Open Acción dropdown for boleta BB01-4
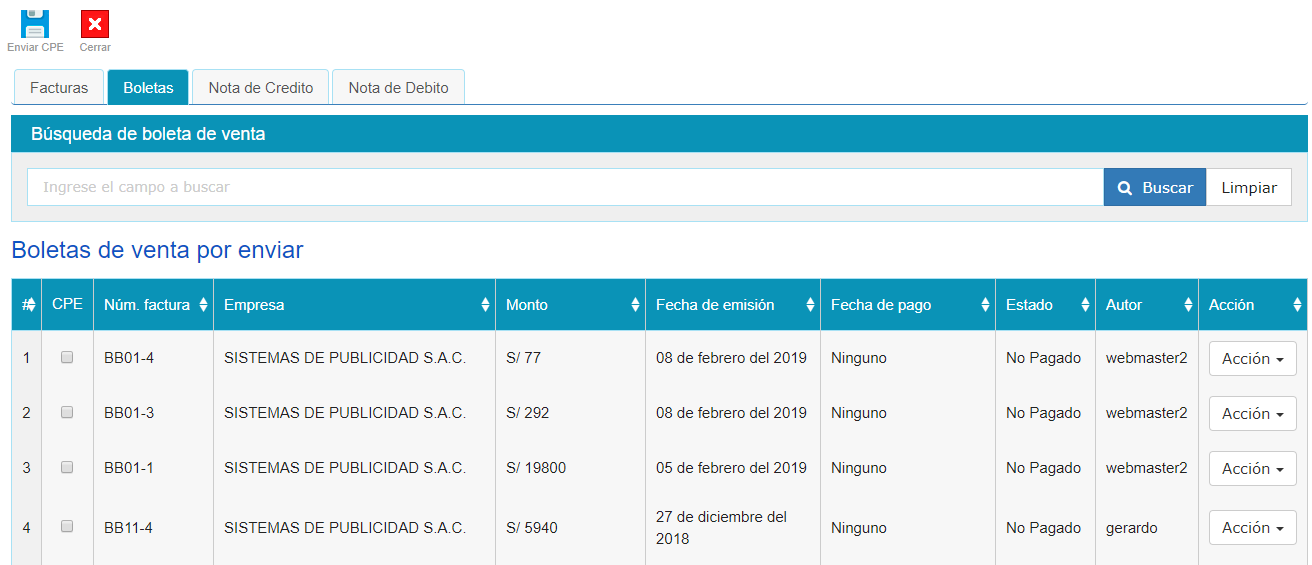 click(x=1252, y=359)
